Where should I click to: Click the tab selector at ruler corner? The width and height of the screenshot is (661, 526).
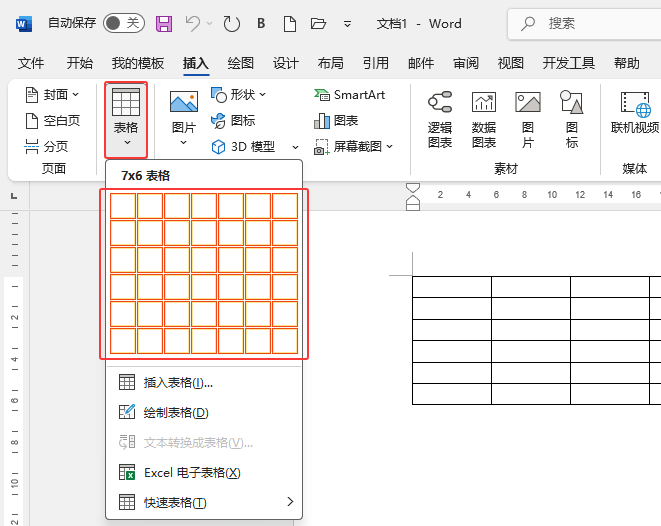(x=14, y=196)
